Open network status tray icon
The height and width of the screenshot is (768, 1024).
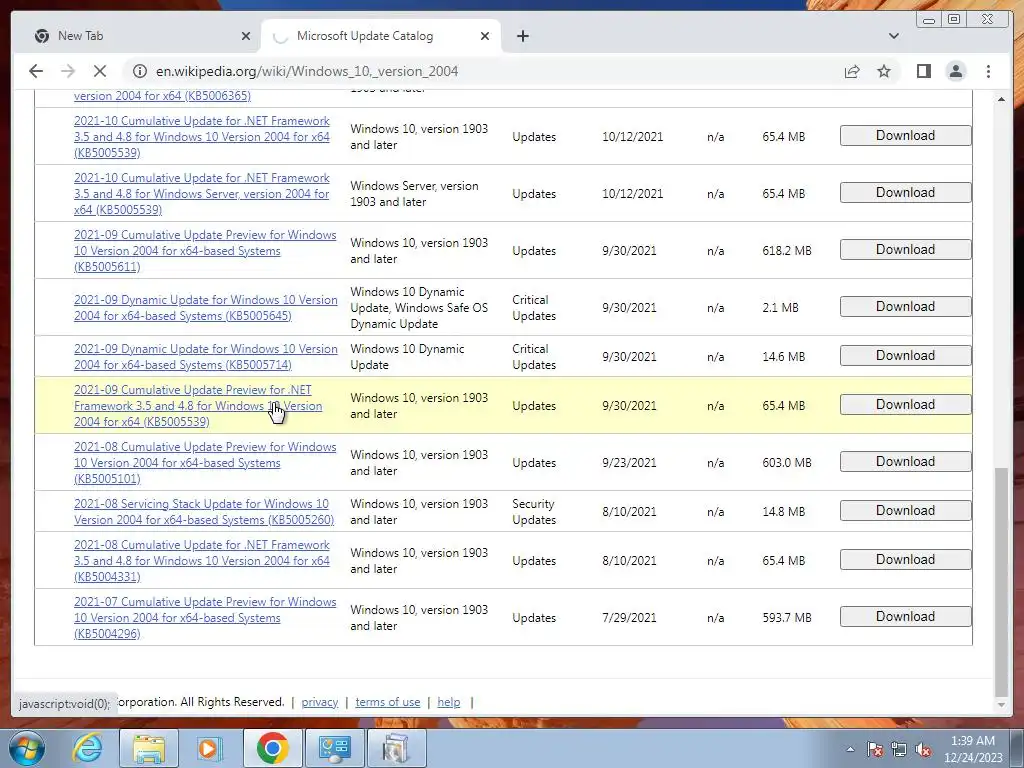(899, 749)
